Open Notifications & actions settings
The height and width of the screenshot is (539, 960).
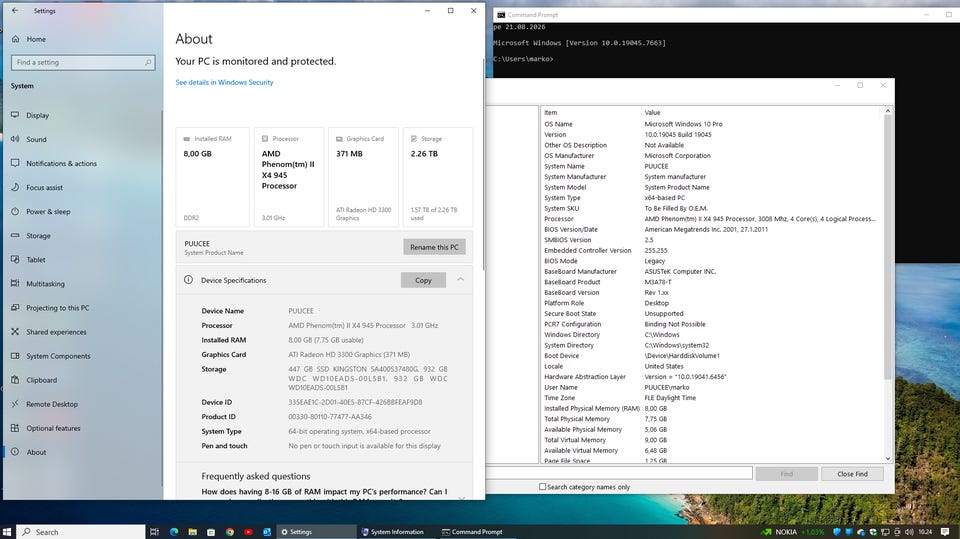coord(61,164)
